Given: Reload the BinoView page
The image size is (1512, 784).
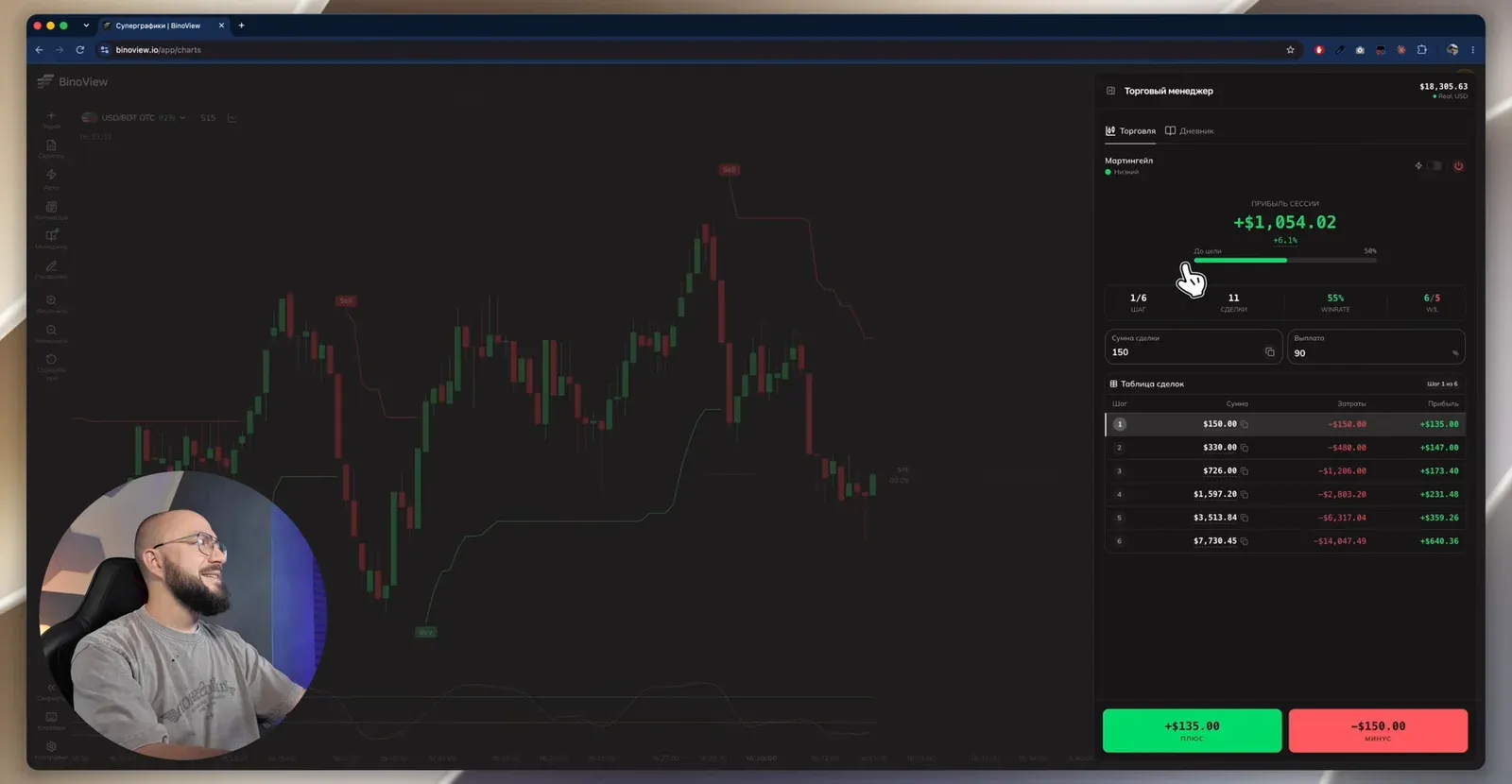Looking at the screenshot, I should pyautogui.click(x=80, y=50).
